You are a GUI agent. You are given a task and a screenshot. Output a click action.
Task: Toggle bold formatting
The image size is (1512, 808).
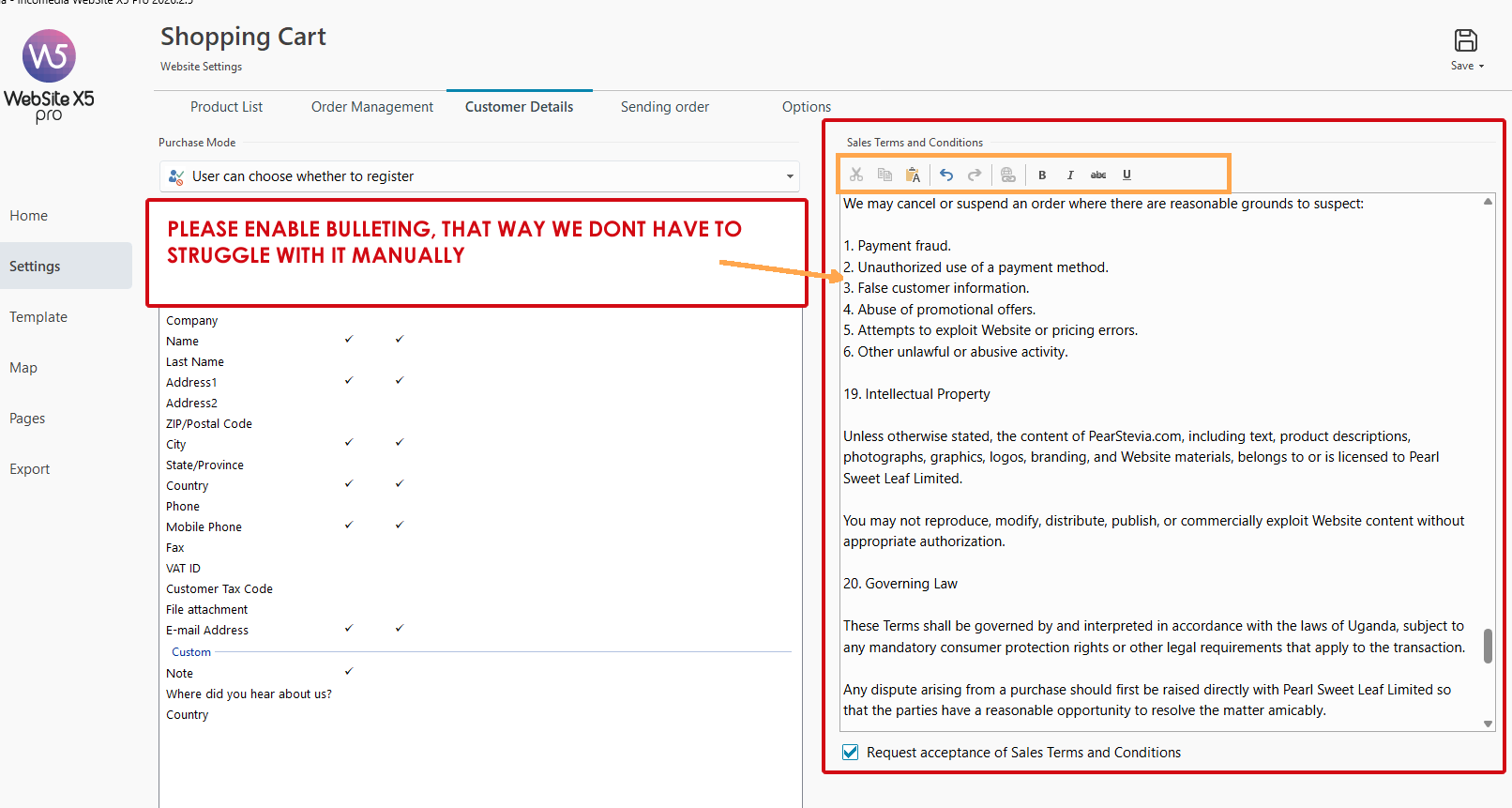tap(1042, 175)
